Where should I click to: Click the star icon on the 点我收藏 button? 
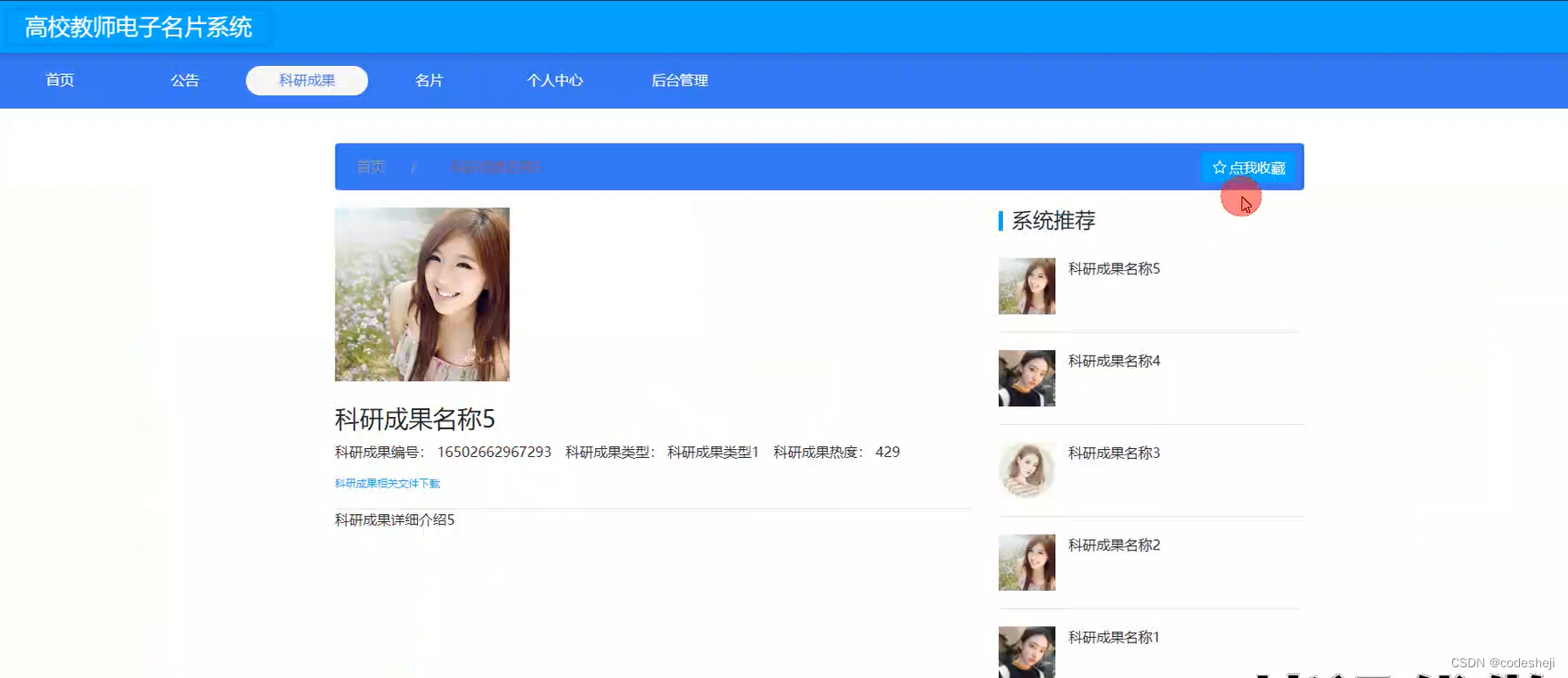pyautogui.click(x=1219, y=167)
